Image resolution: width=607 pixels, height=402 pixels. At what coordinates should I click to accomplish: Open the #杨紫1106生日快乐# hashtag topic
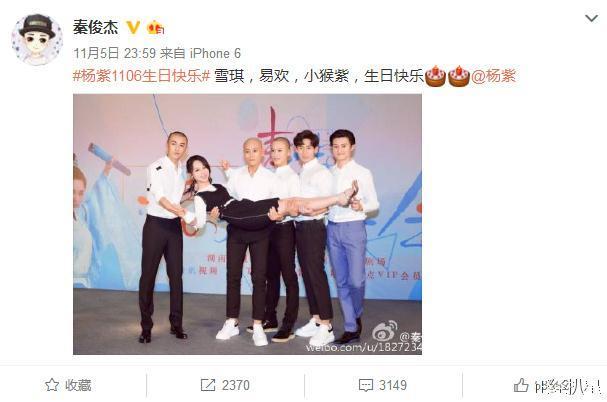(x=141, y=76)
